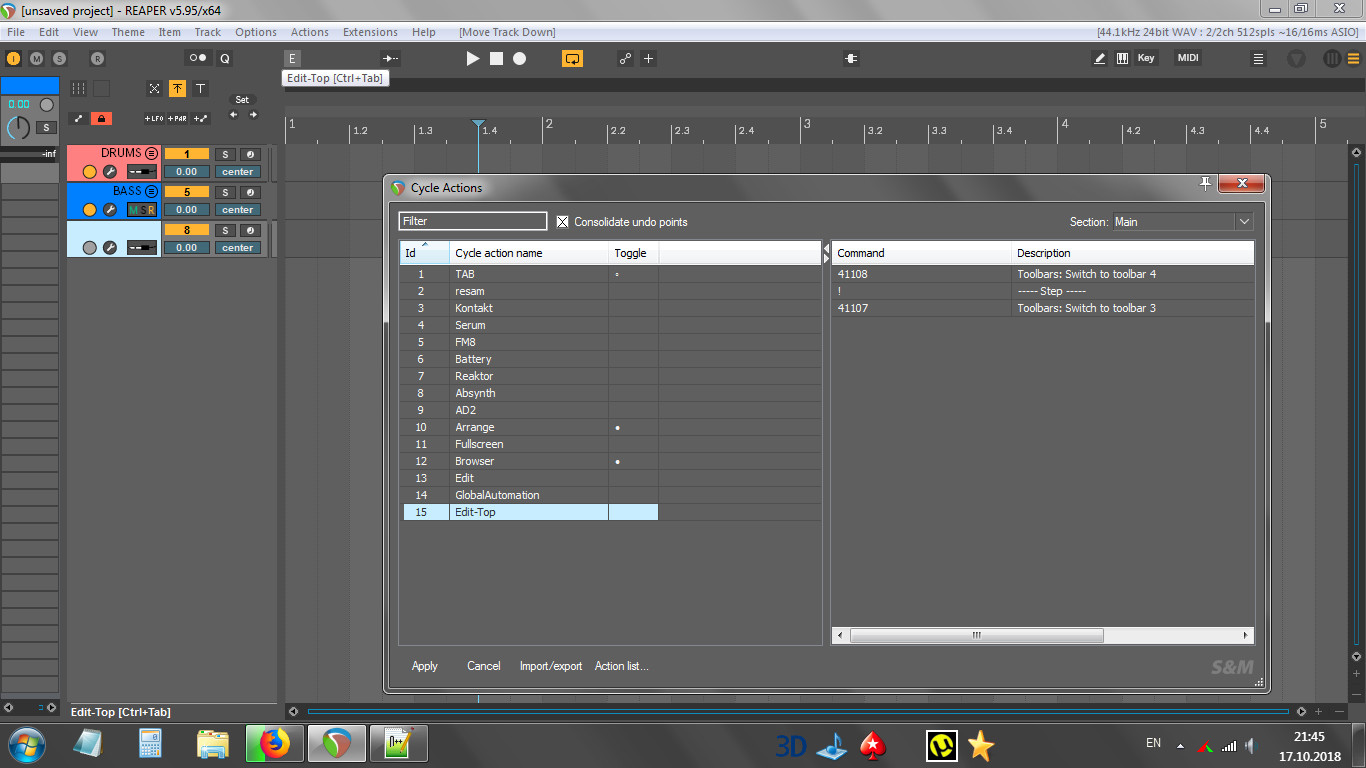The image size is (1366, 768).
Task: Click the R button in top toolbar
Action: (x=97, y=59)
